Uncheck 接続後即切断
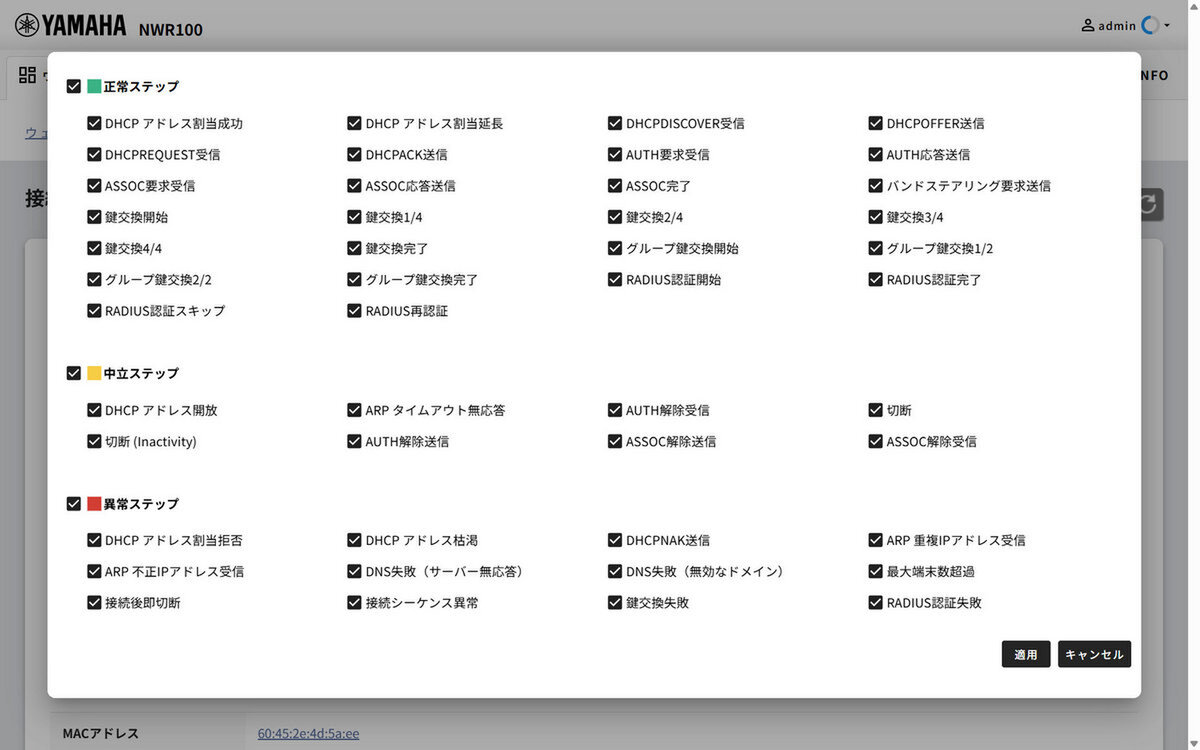The height and width of the screenshot is (750, 1200). [94, 603]
